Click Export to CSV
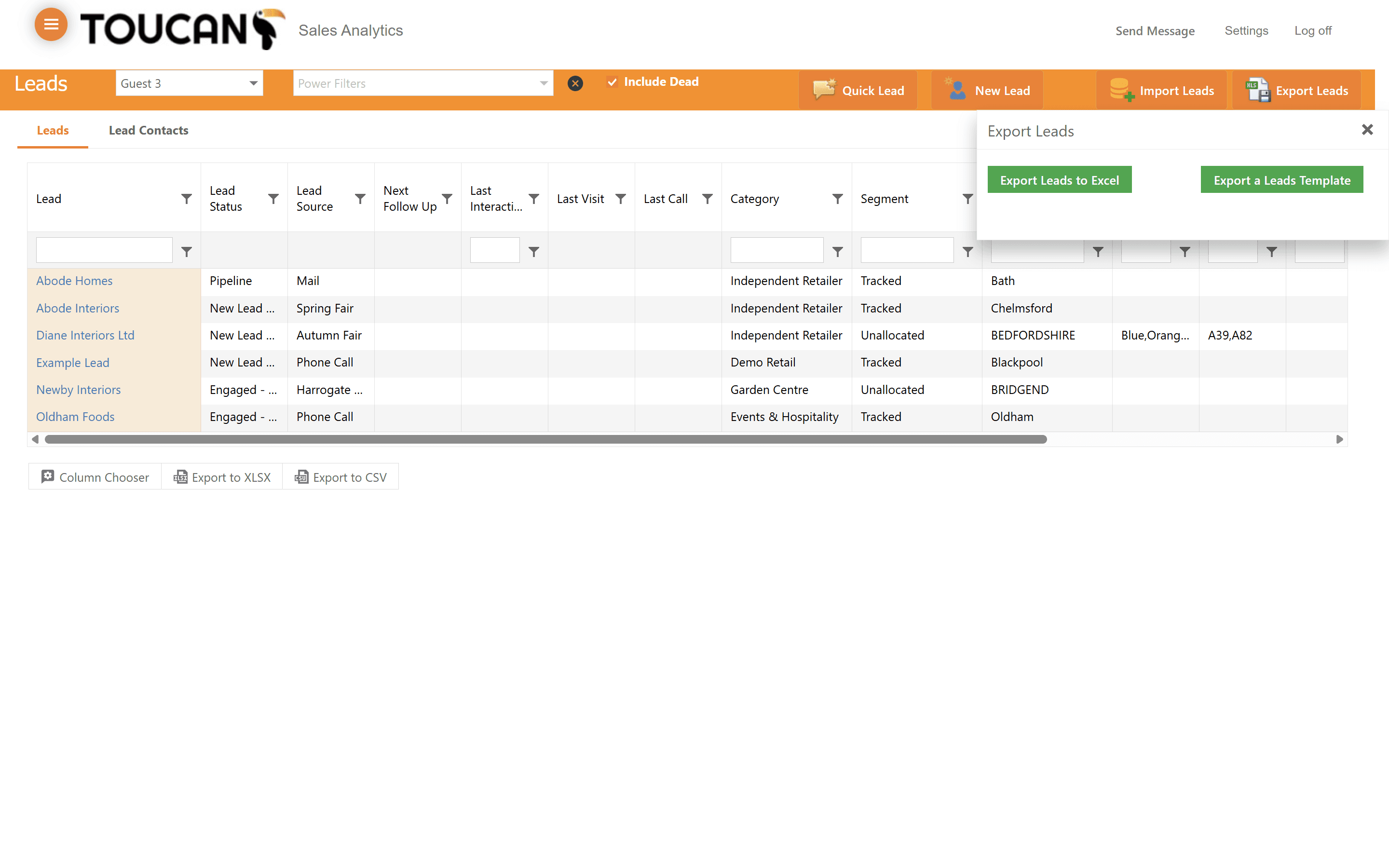 340,476
